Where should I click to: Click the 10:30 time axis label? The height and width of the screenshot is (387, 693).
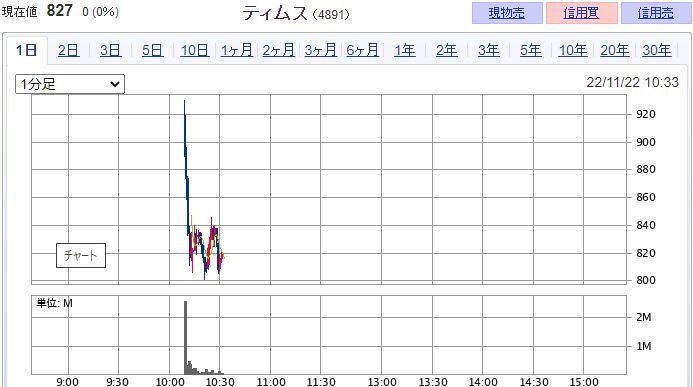pyautogui.click(x=220, y=382)
